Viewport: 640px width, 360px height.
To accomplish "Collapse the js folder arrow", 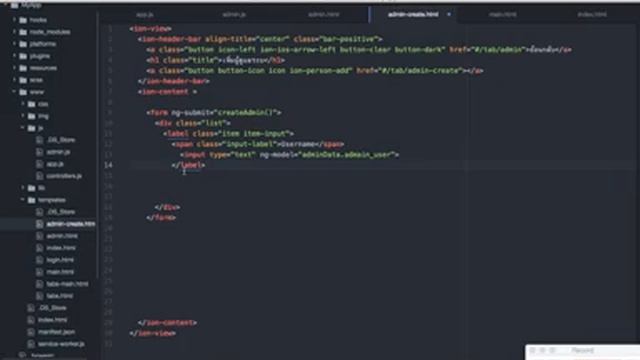I will [x=23, y=128].
